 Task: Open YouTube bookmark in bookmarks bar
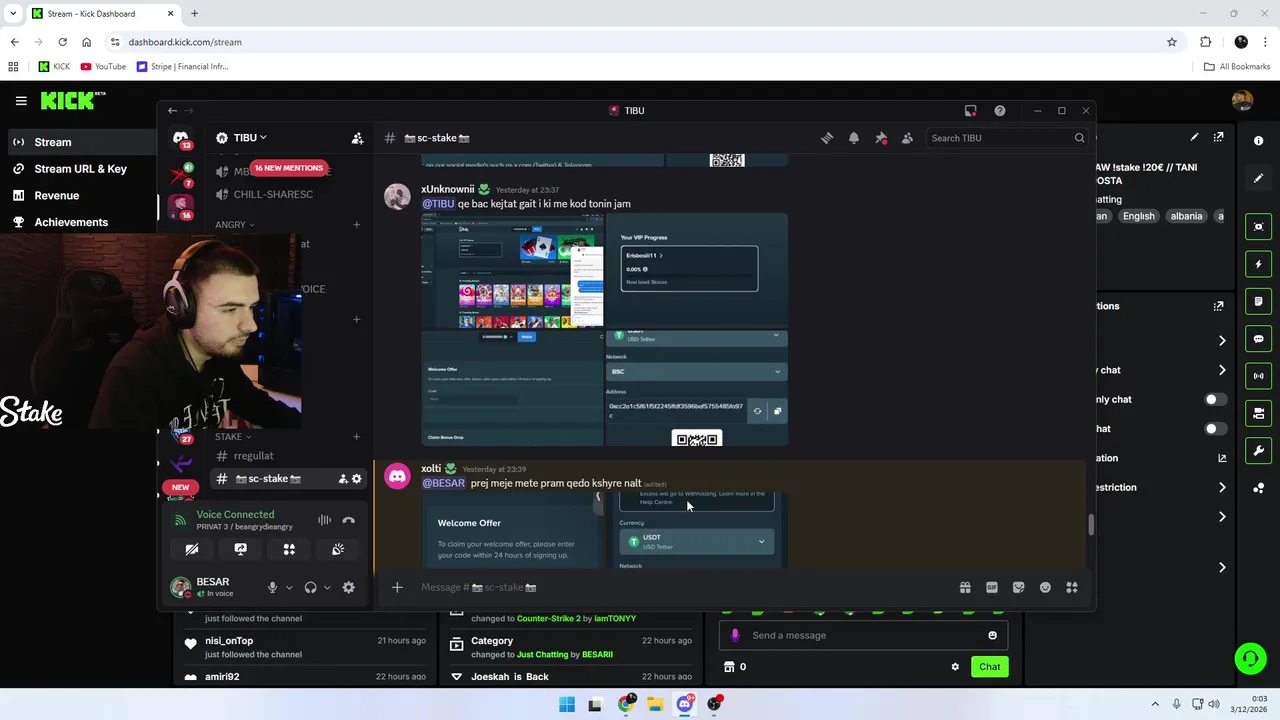tap(103, 67)
